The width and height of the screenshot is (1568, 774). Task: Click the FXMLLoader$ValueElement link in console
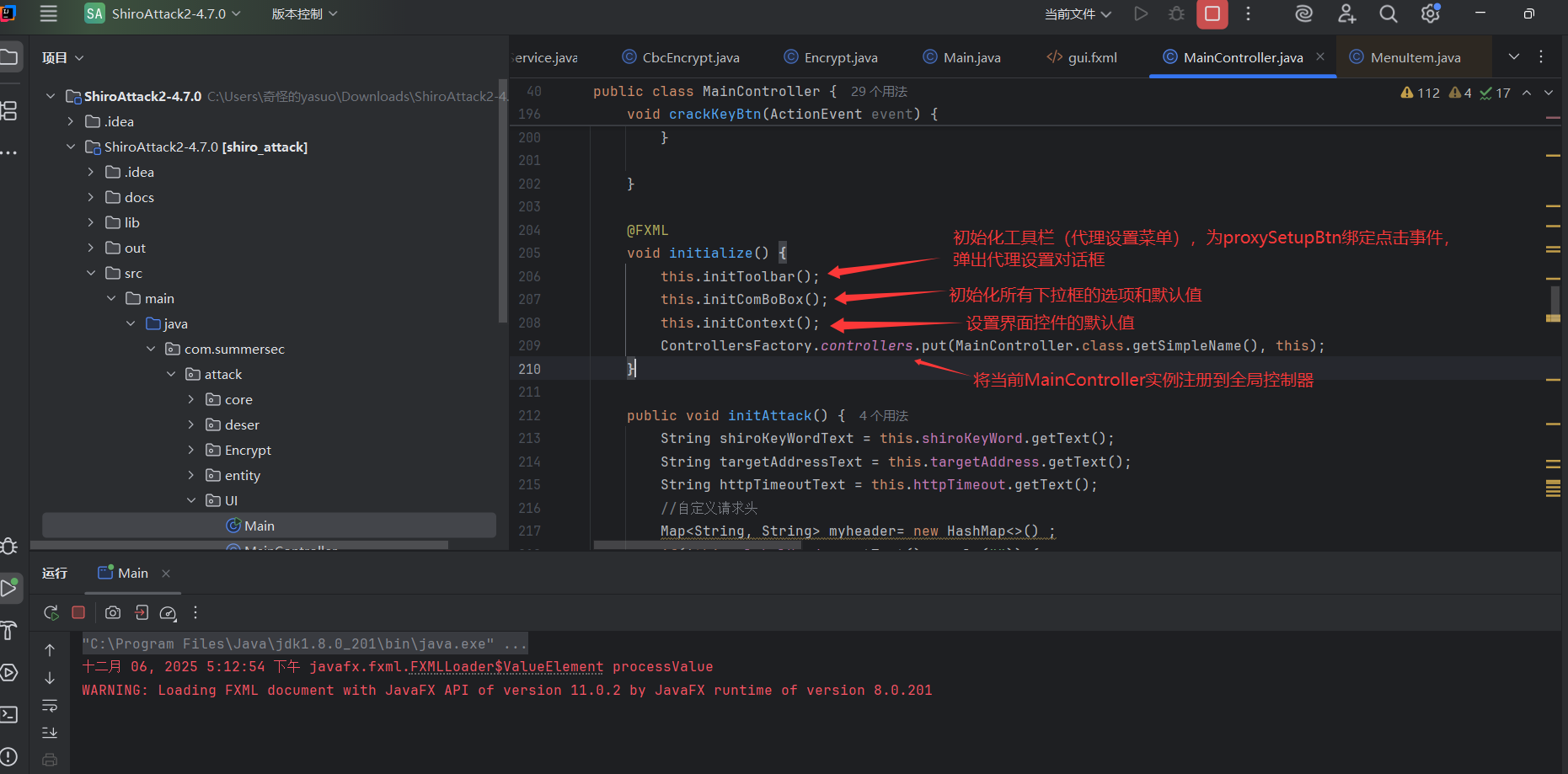click(506, 666)
